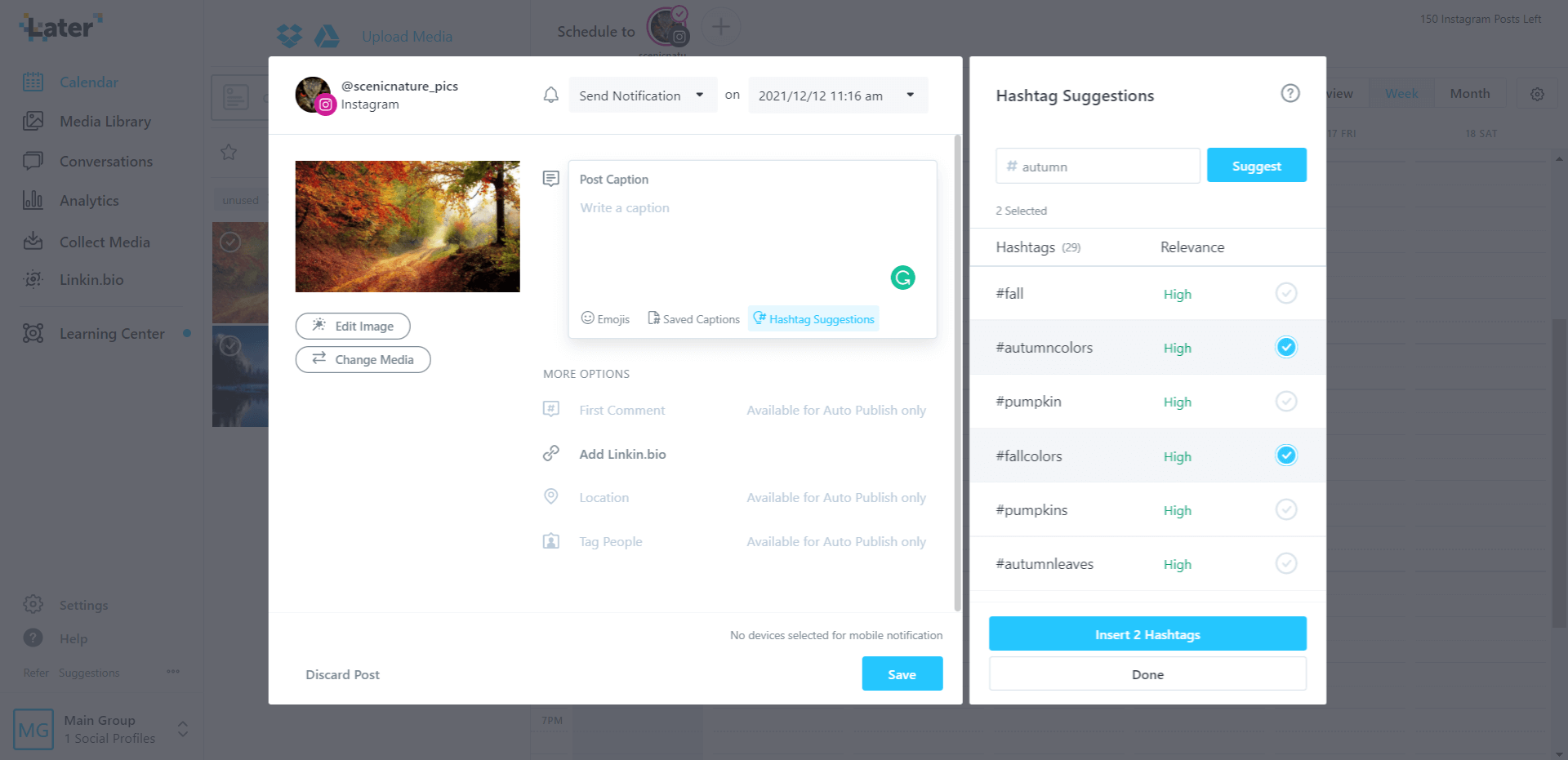1568x760 pixels.
Task: Open Saved Captions
Action: (693, 318)
